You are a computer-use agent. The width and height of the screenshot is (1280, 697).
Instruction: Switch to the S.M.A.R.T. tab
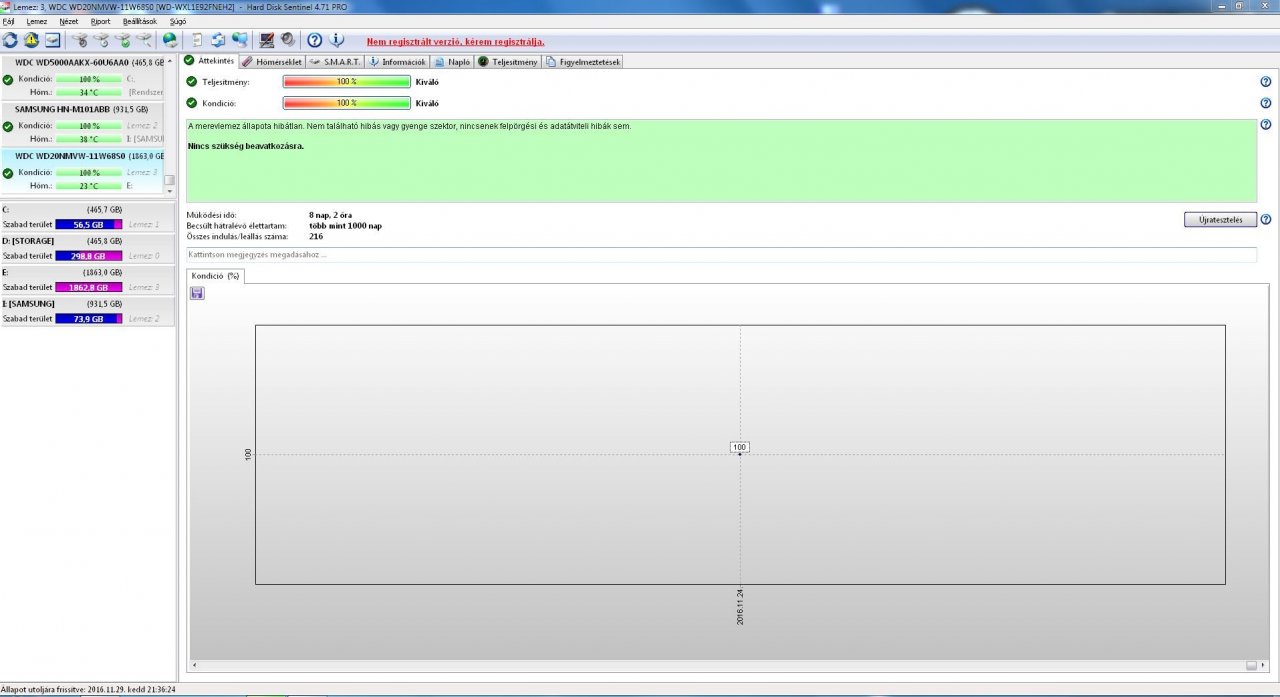pos(335,61)
